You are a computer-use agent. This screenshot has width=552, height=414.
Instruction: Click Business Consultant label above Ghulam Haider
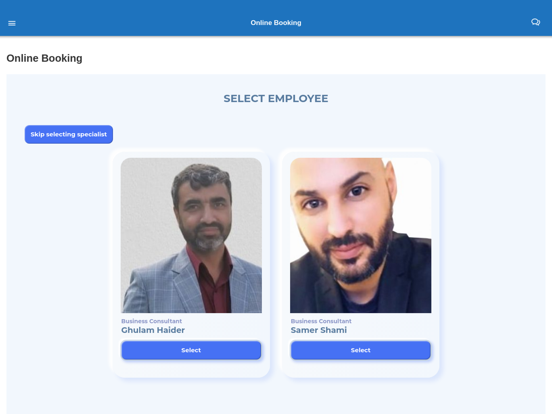[x=151, y=321]
